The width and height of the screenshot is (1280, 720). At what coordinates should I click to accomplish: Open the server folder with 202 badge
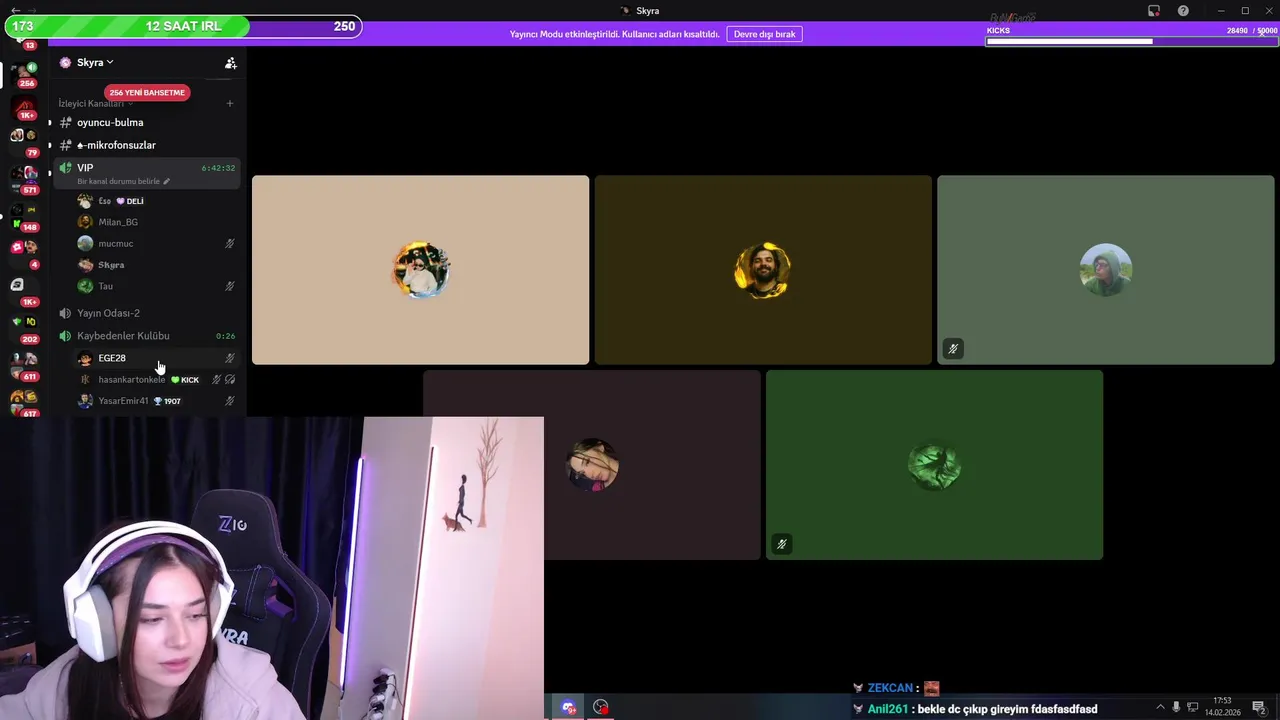(x=25, y=327)
